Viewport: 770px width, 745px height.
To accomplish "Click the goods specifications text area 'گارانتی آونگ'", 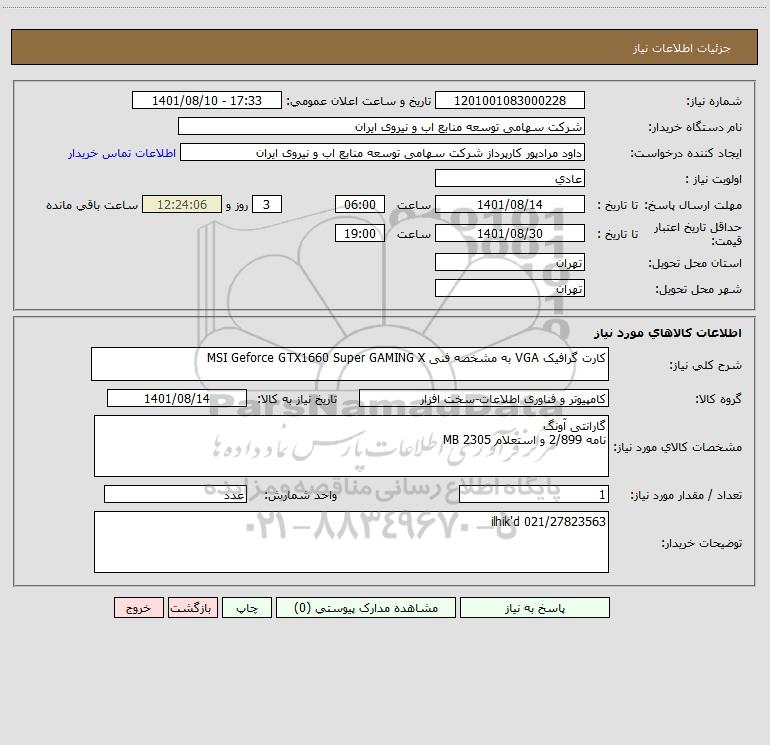I will (x=351, y=446).
